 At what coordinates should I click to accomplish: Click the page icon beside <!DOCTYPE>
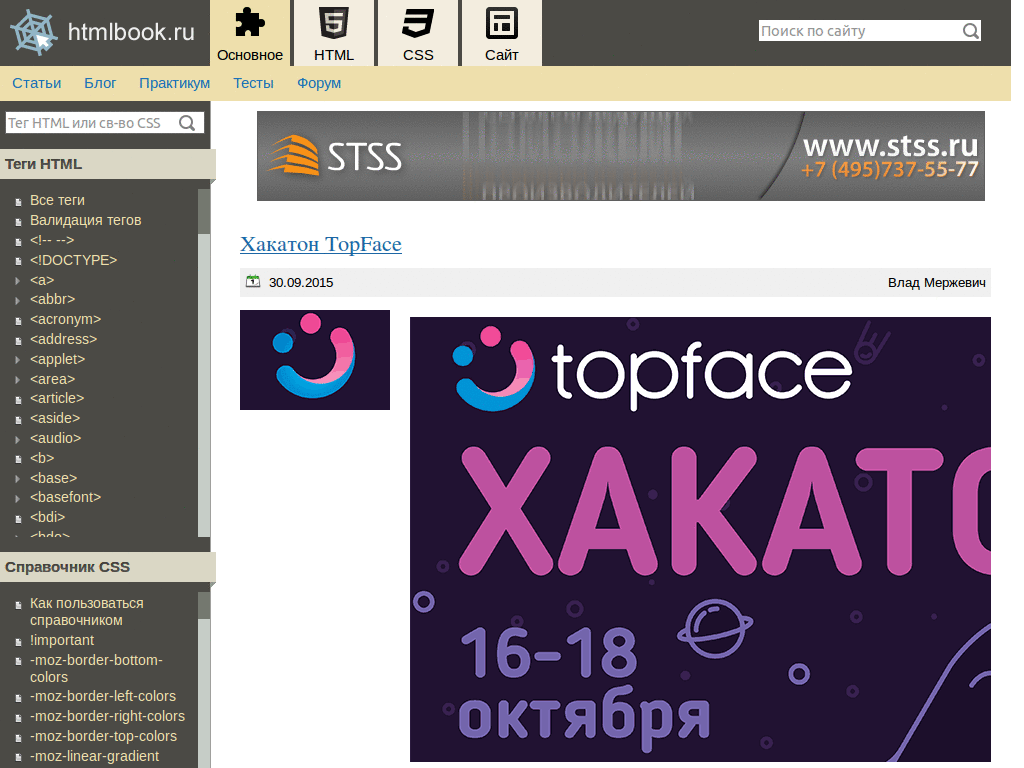[x=18, y=261]
